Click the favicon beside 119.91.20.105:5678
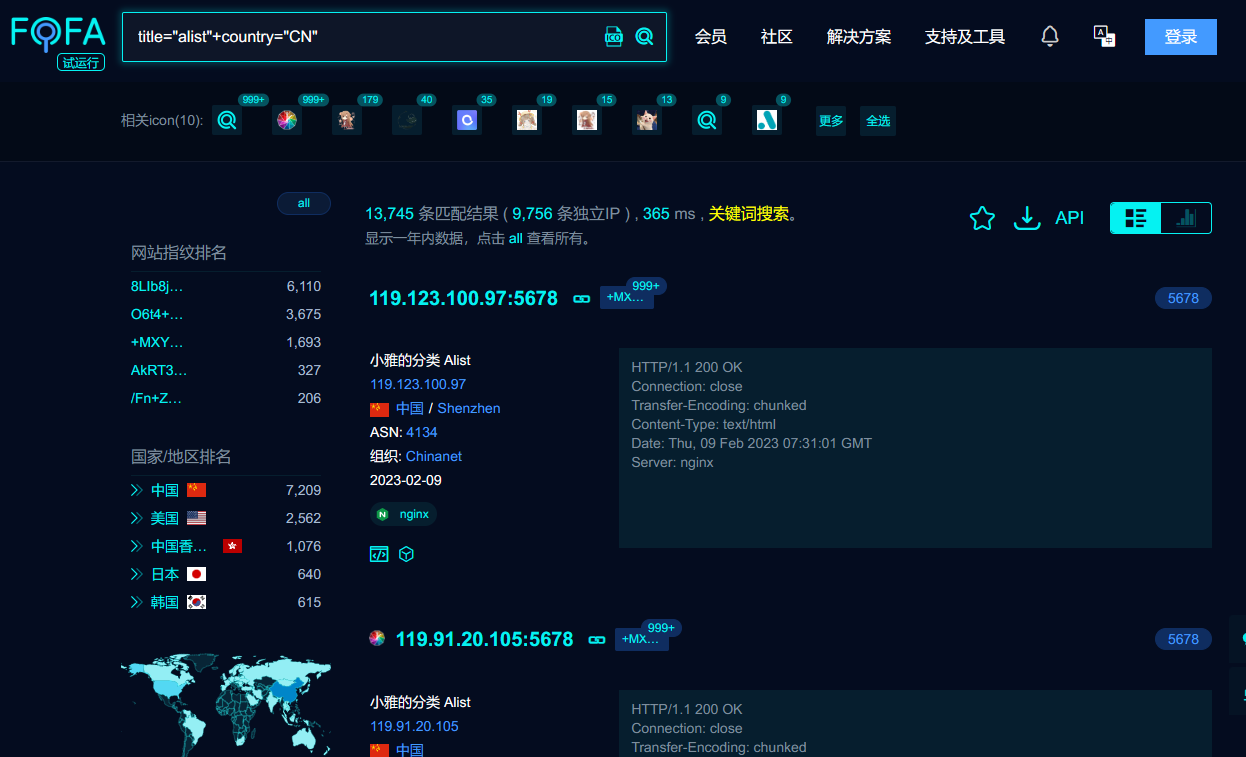The width and height of the screenshot is (1246, 757). 377,638
